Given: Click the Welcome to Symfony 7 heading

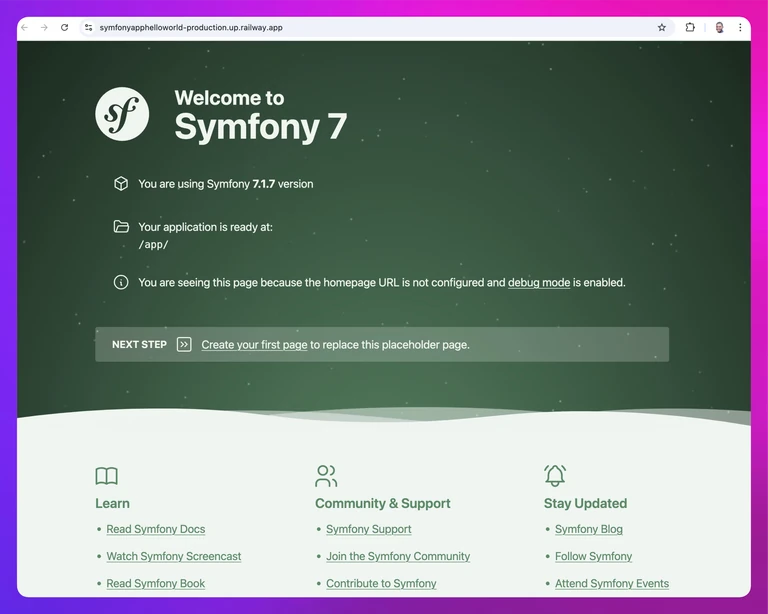Looking at the screenshot, I should click(261, 115).
